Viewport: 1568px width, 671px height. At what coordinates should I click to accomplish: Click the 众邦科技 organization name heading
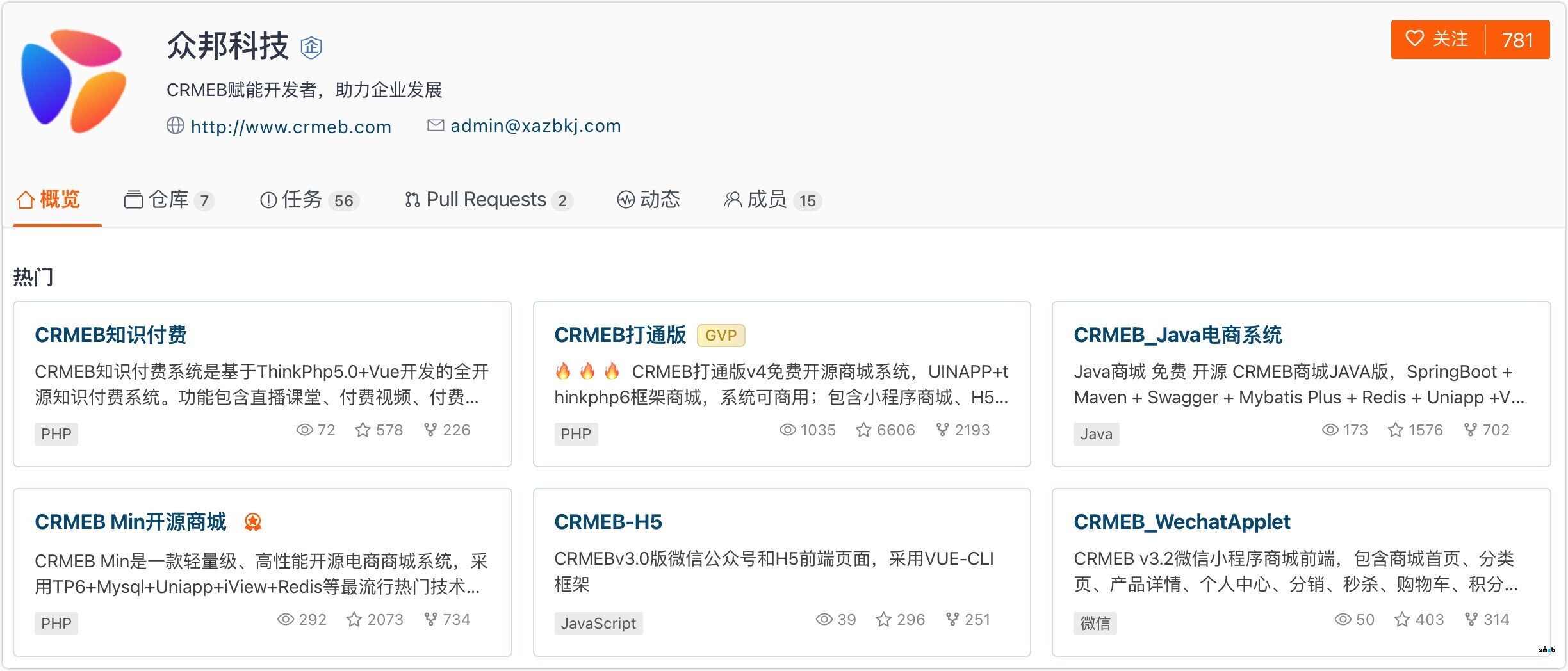pyautogui.click(x=228, y=46)
